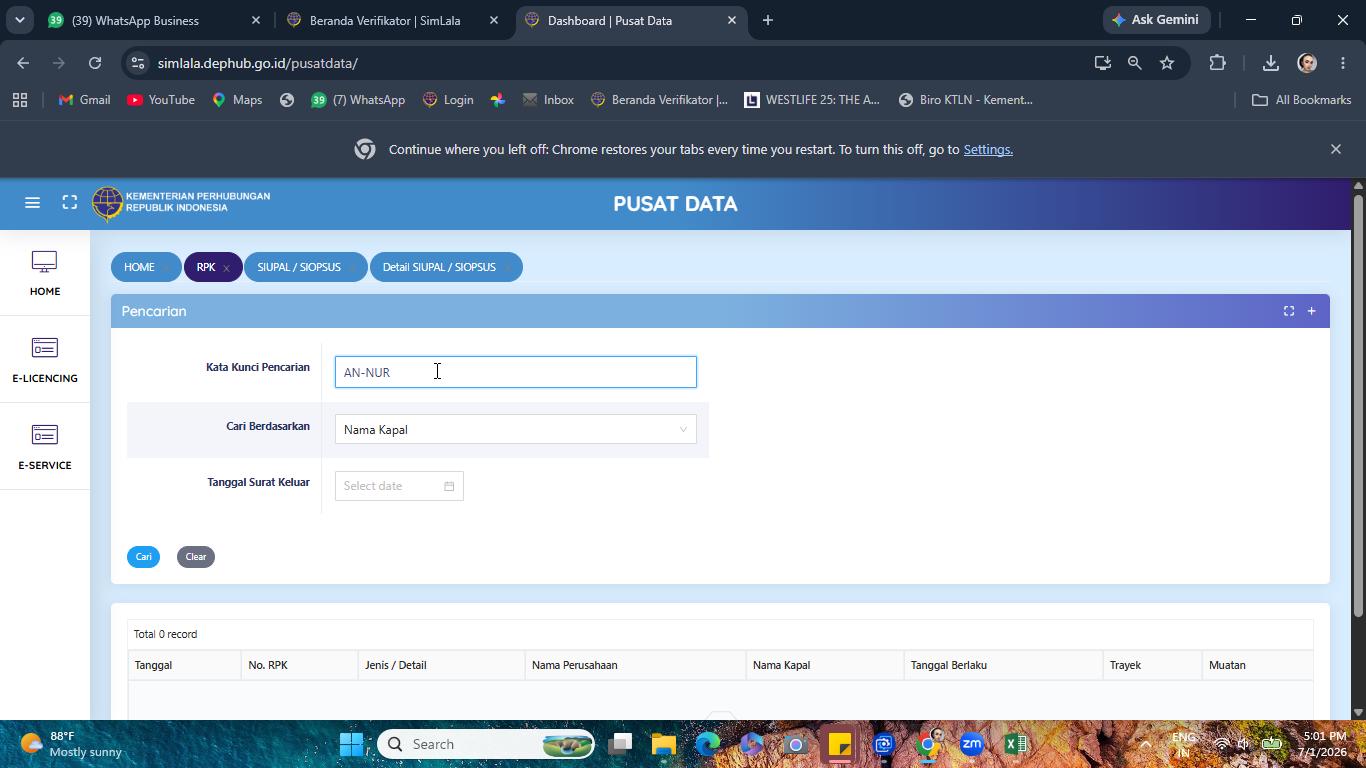Viewport: 1366px width, 768px height.
Task: Open weather widget on taskbar
Action: [x=72, y=744]
